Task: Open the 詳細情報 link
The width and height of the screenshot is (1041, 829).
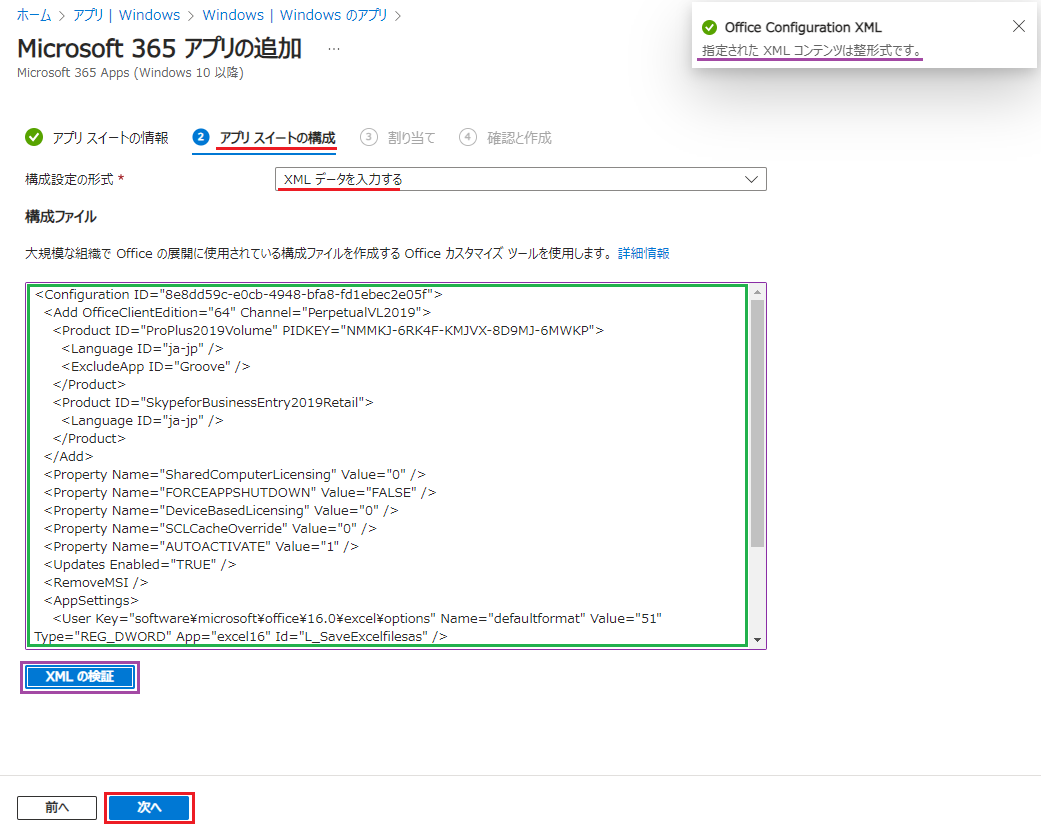Action: [x=643, y=254]
